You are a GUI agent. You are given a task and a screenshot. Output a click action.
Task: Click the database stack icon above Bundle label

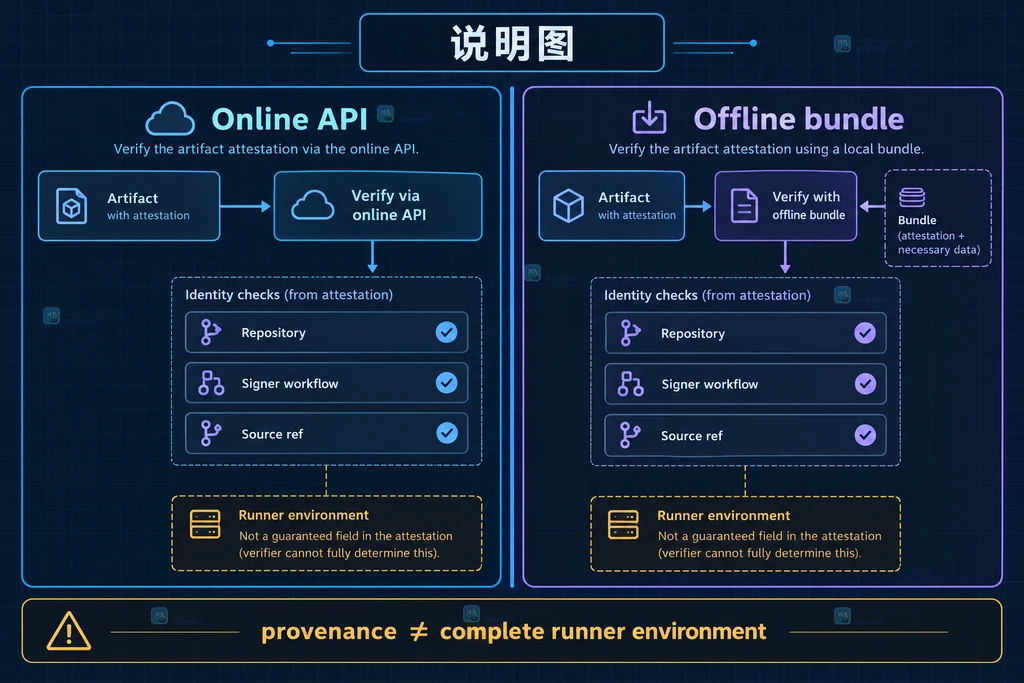pyautogui.click(x=912, y=197)
